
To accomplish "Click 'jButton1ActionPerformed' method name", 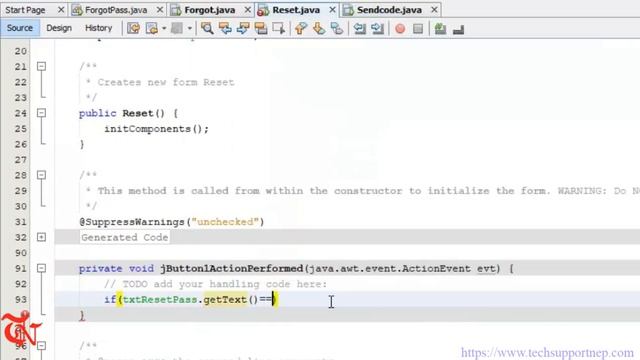I will pos(231,269).
